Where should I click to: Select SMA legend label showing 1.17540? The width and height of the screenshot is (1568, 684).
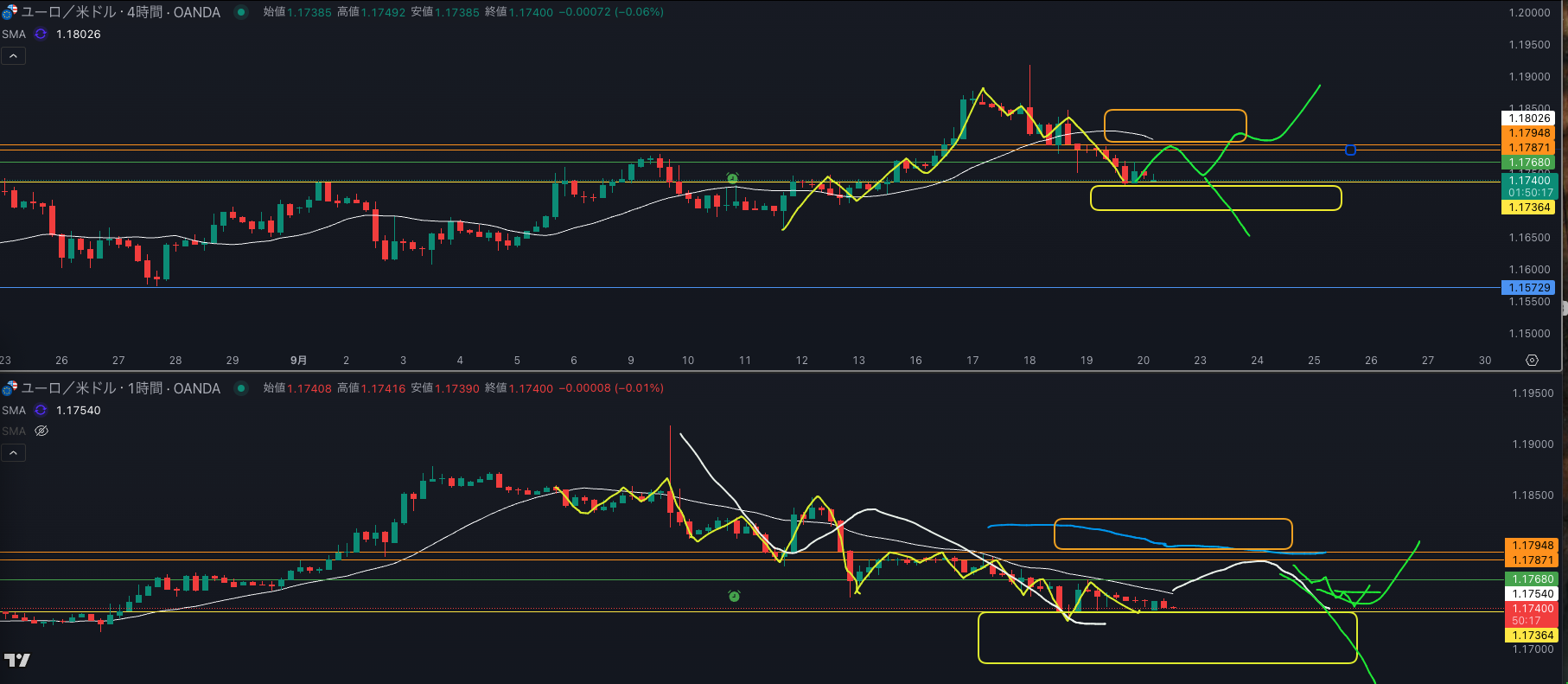pos(14,410)
